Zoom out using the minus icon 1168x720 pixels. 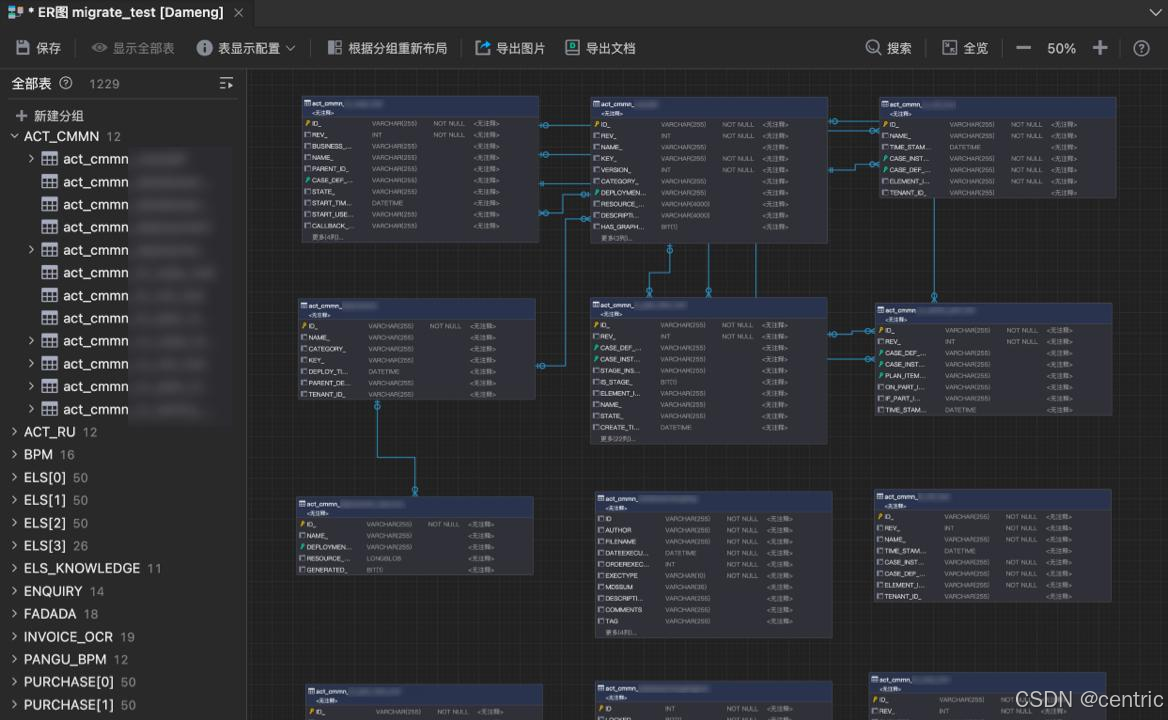[x=1023, y=47]
